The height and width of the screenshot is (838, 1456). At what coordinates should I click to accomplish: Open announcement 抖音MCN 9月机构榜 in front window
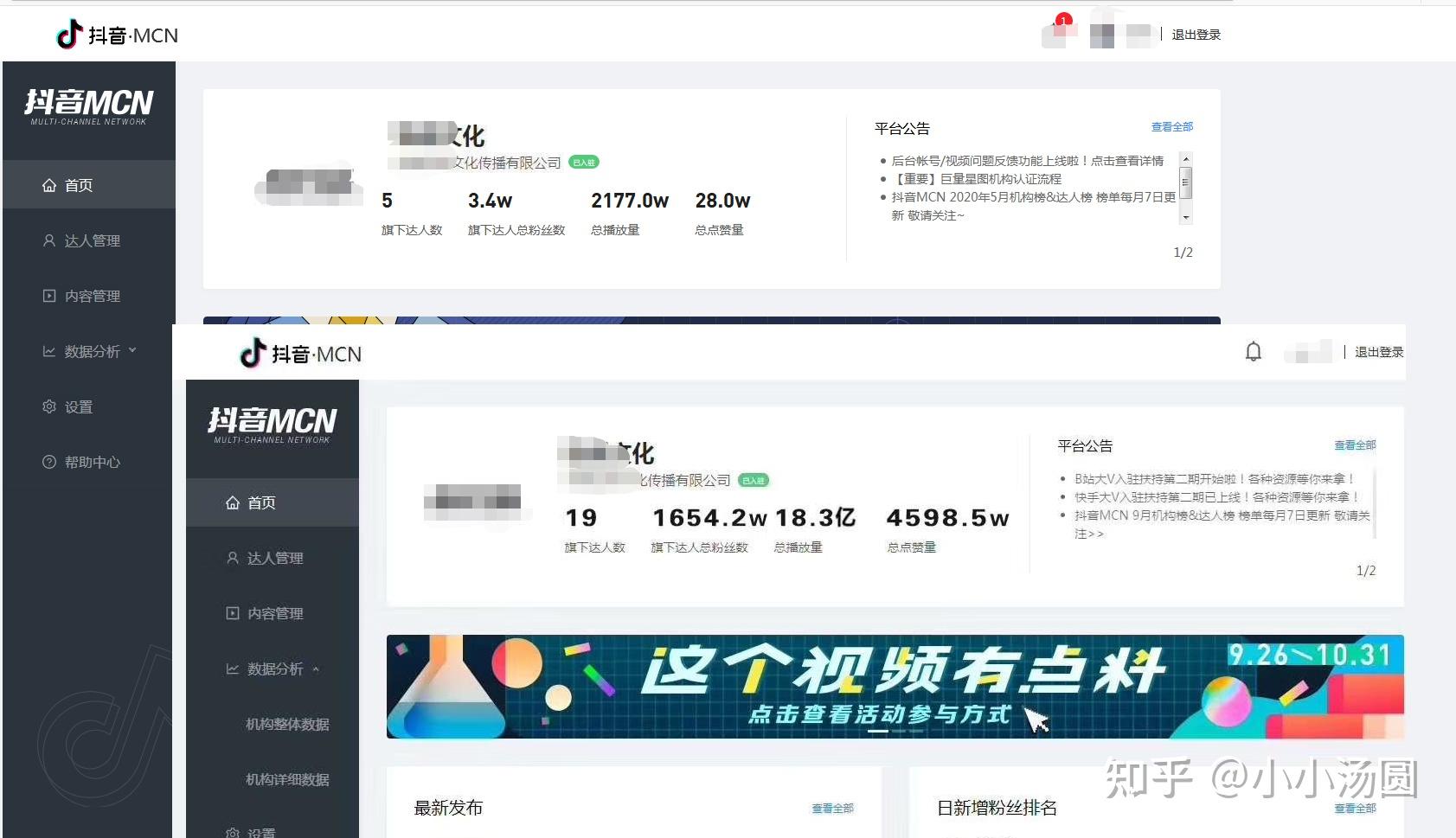[x=1222, y=524]
